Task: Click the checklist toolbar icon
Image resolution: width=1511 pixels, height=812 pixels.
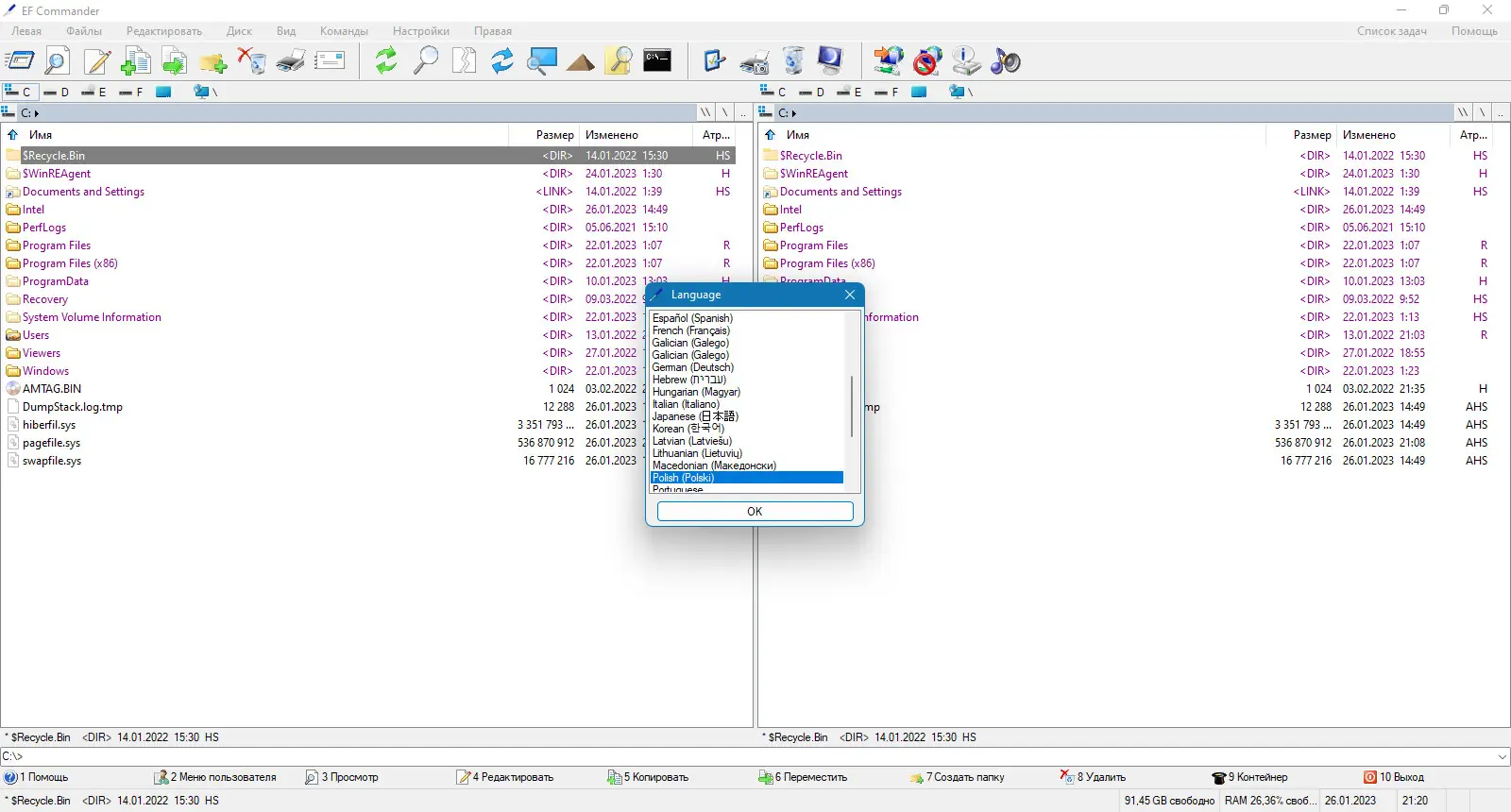Action: click(x=715, y=61)
